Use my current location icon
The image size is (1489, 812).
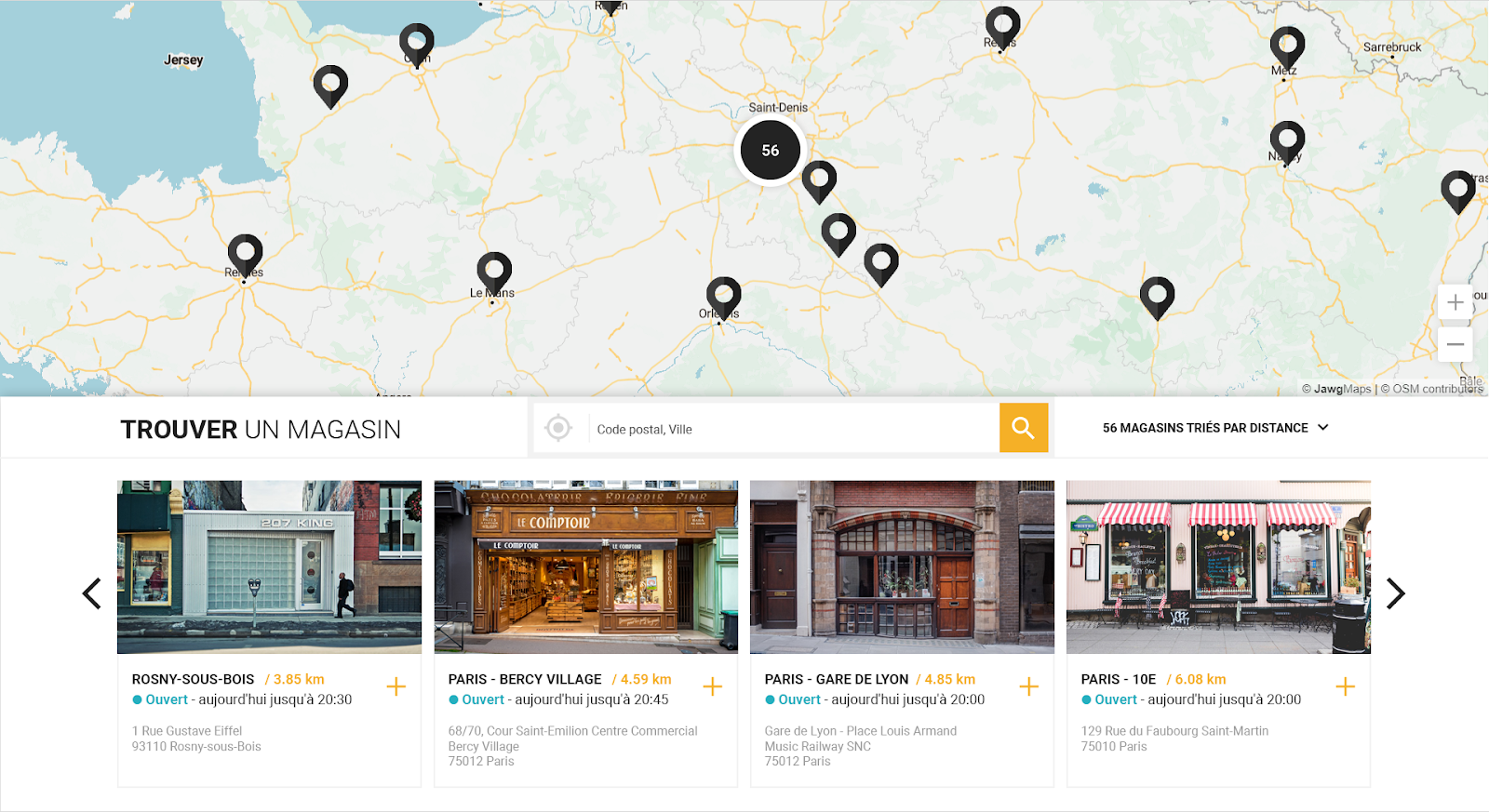(558, 428)
